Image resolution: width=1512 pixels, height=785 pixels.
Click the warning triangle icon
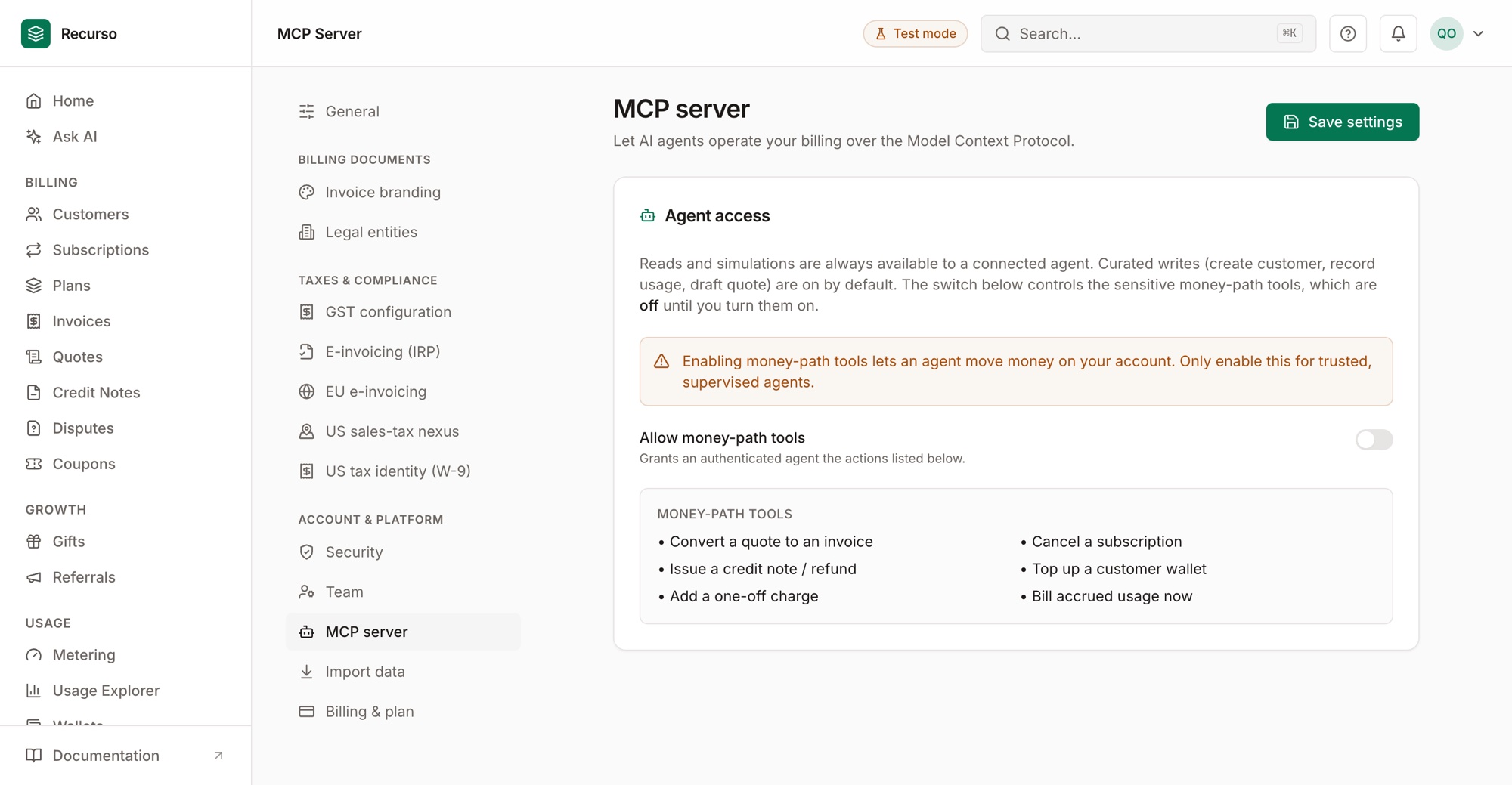point(661,361)
